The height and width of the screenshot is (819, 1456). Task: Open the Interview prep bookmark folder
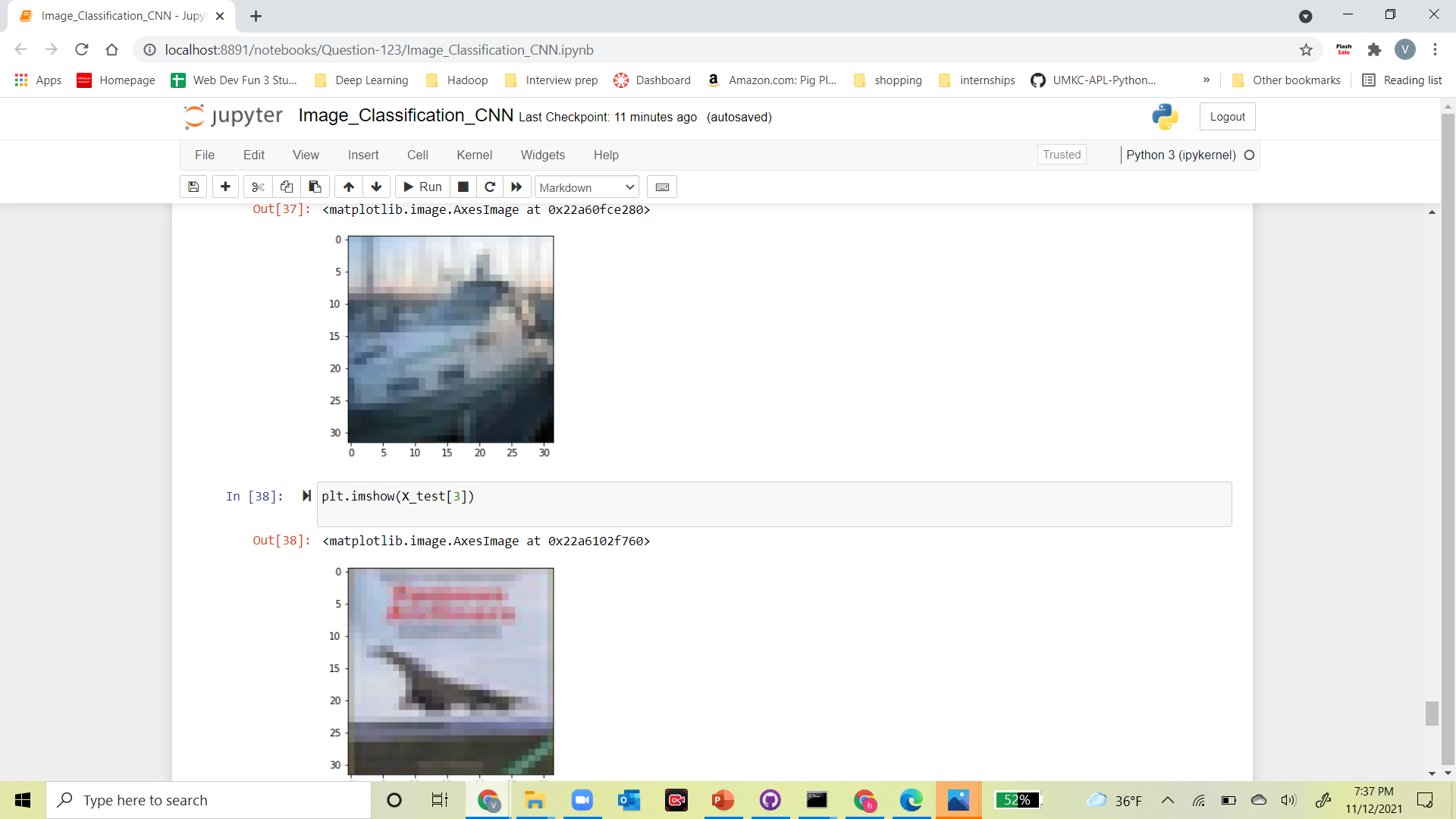(x=551, y=80)
